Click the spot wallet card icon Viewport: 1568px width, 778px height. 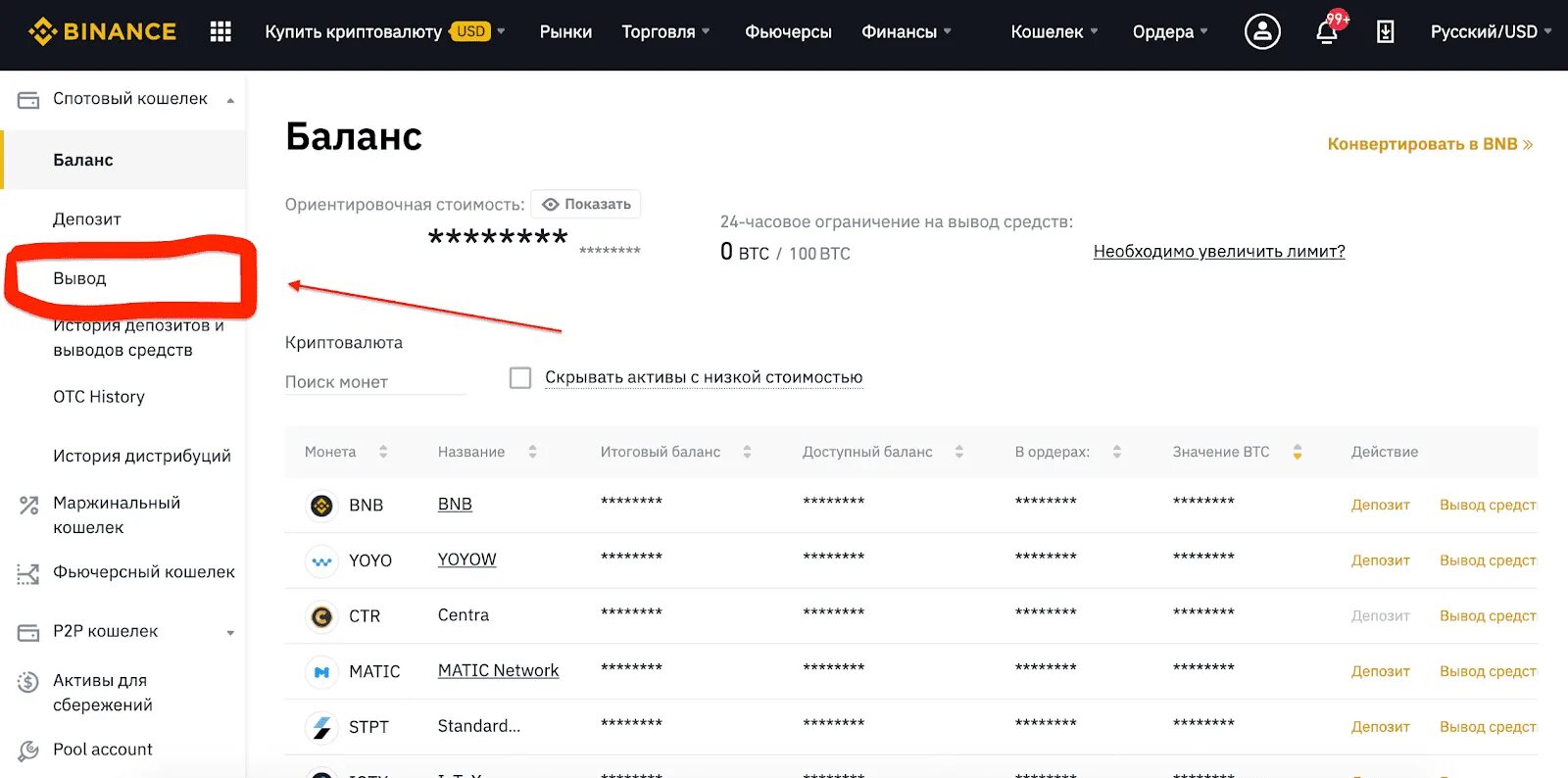(x=28, y=99)
